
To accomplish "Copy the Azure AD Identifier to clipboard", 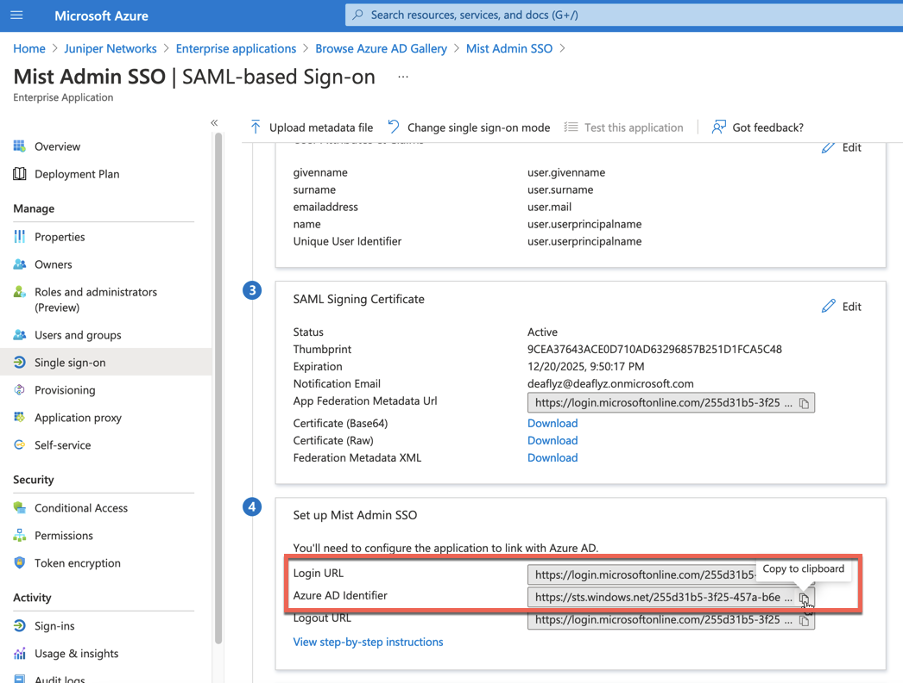I will (804, 598).
